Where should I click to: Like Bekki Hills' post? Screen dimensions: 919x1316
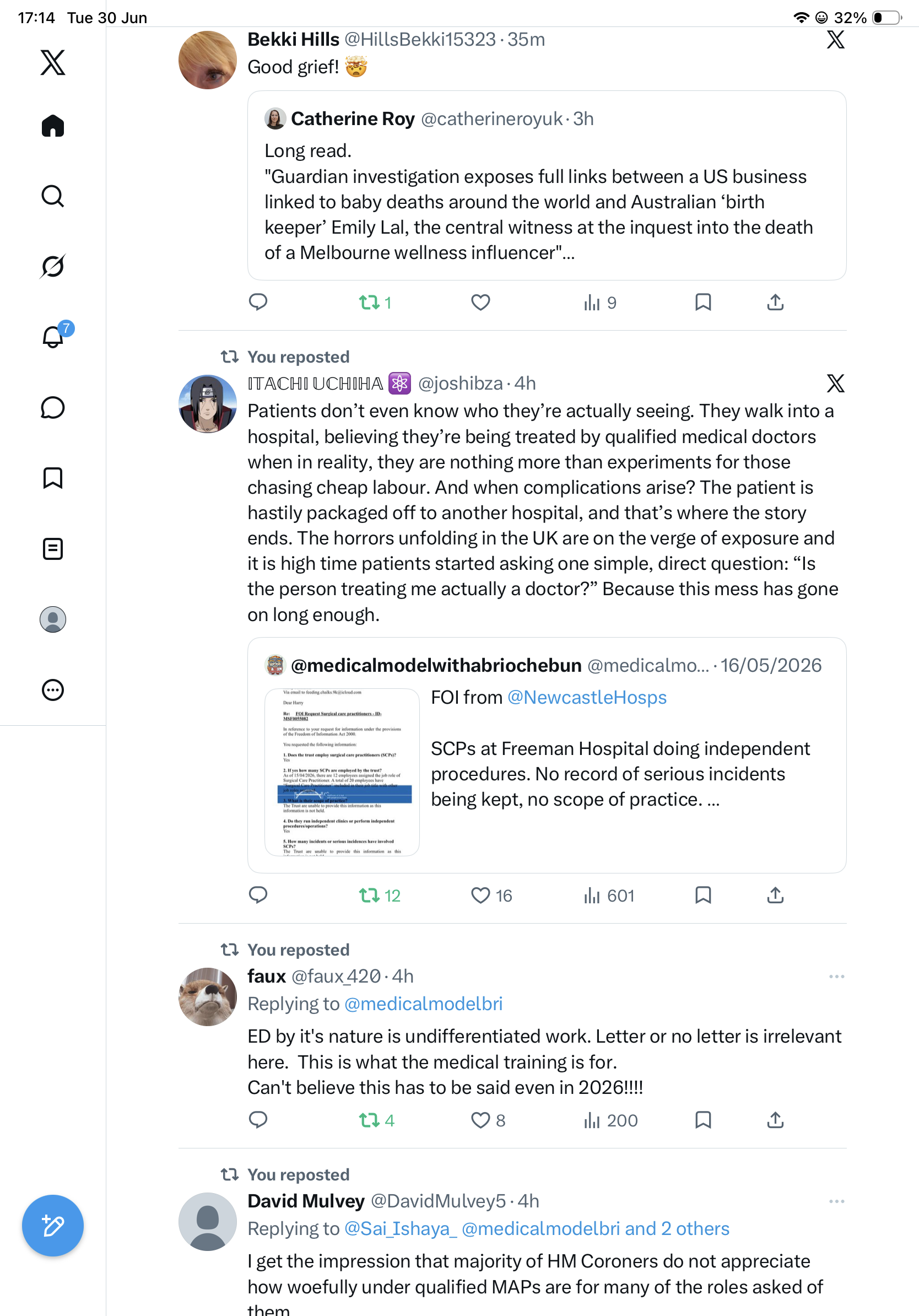point(480,302)
